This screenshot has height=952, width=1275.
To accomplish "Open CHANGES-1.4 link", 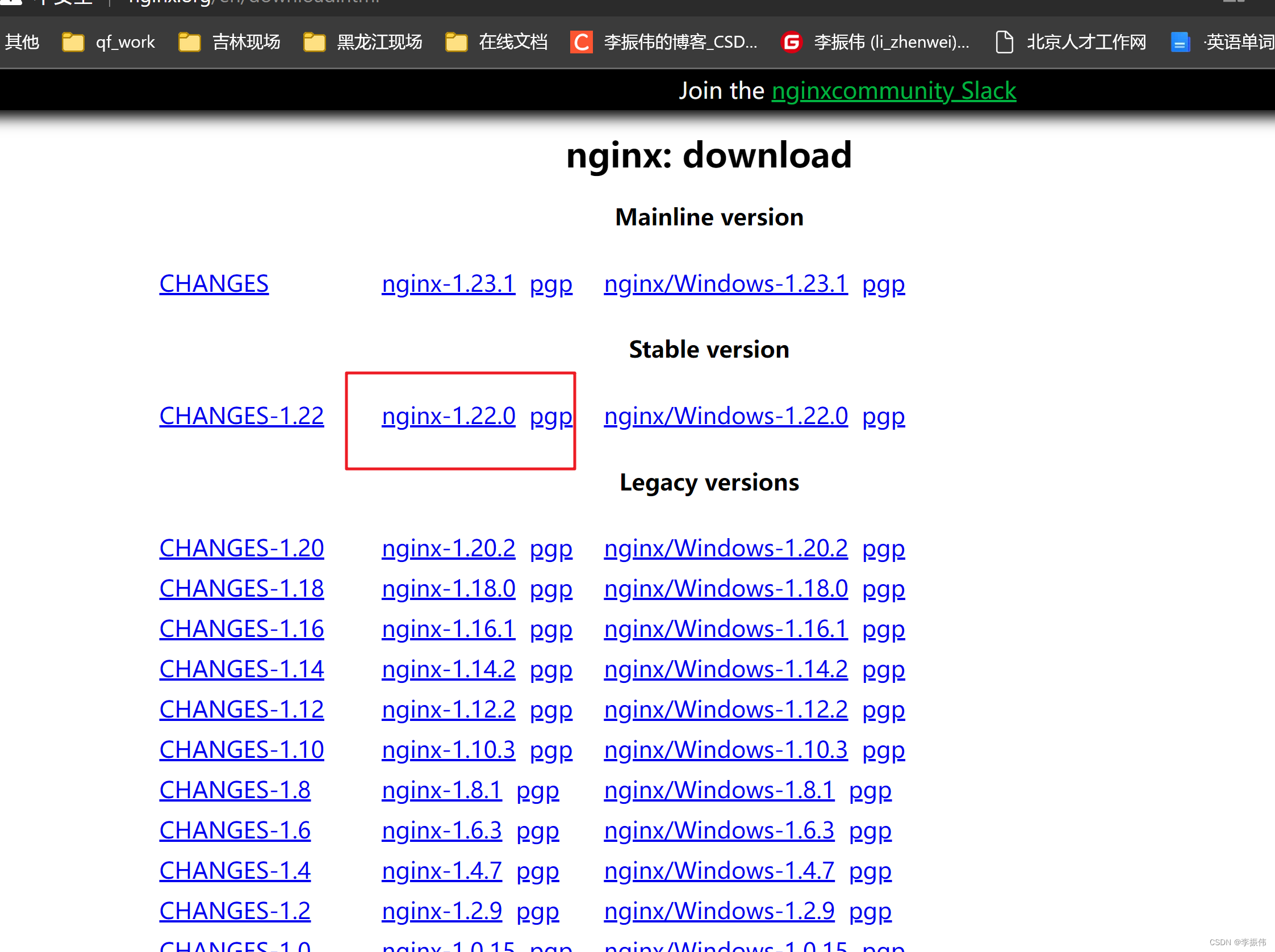I will [x=235, y=871].
